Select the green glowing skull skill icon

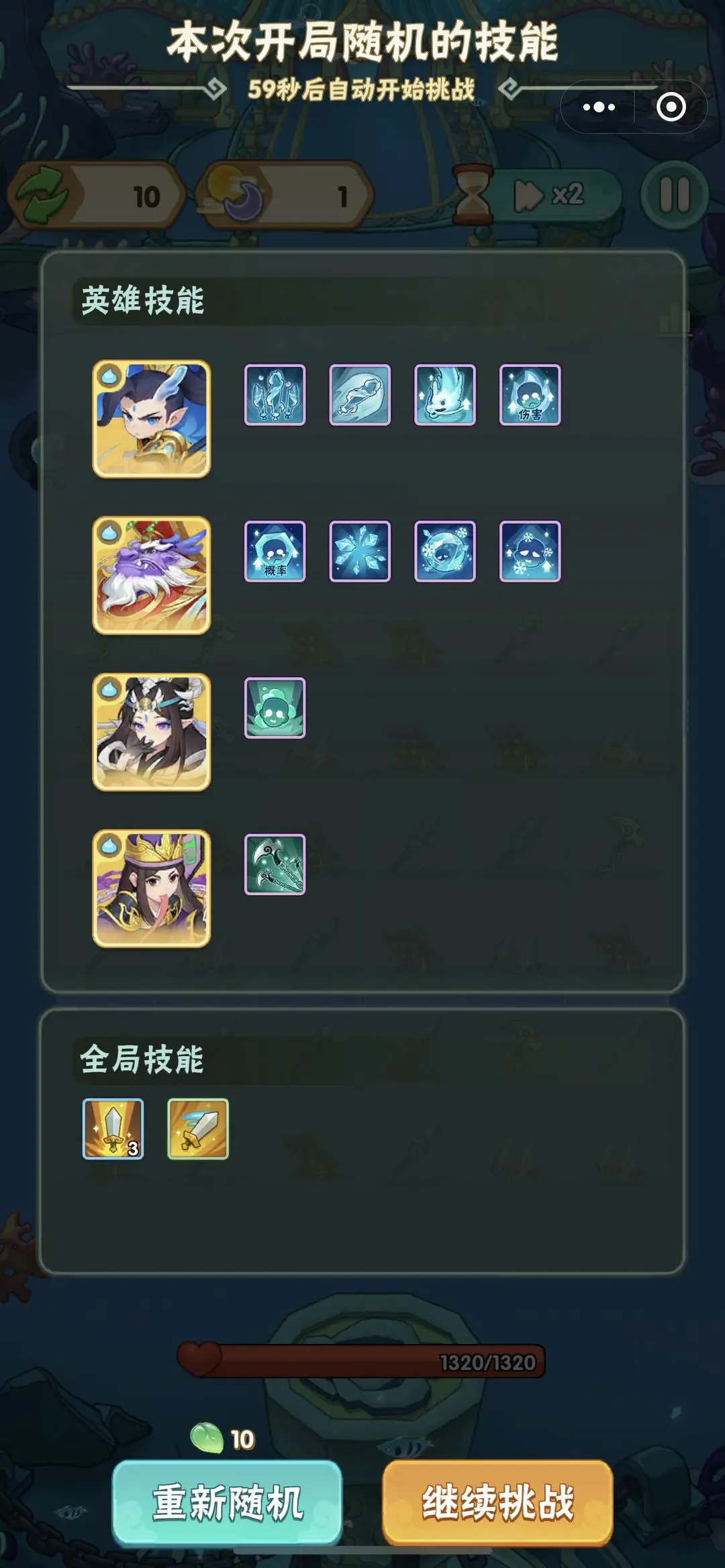(x=275, y=708)
